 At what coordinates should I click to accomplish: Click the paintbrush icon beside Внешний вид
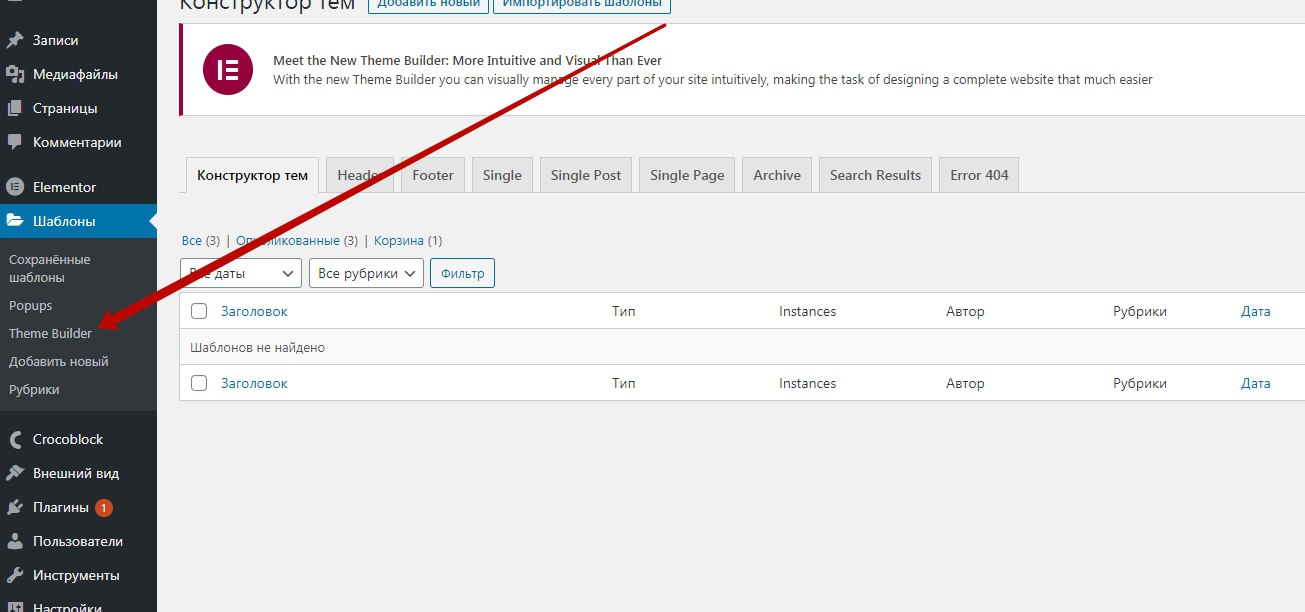point(15,473)
